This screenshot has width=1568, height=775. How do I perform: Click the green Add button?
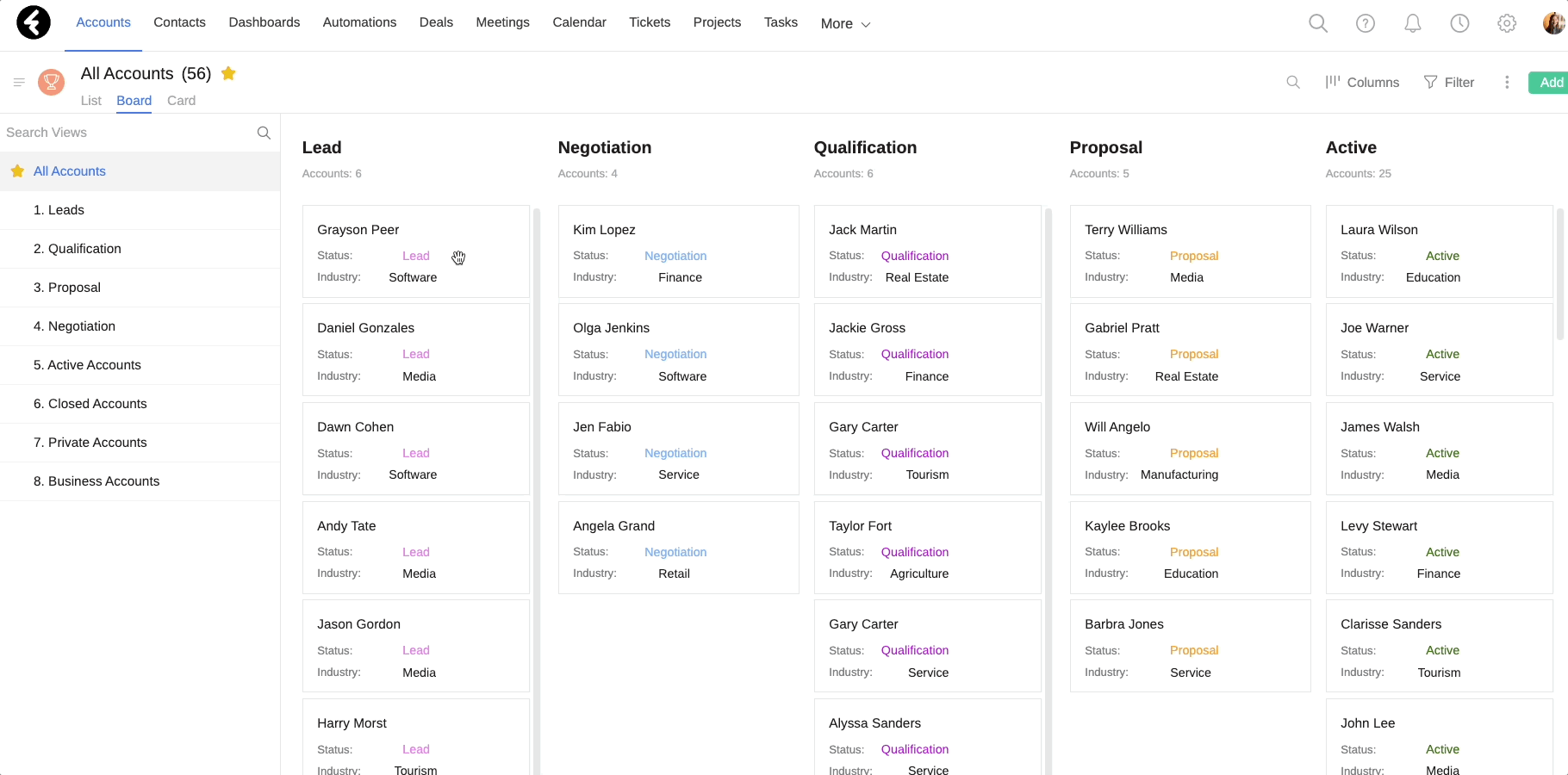[x=1549, y=82]
